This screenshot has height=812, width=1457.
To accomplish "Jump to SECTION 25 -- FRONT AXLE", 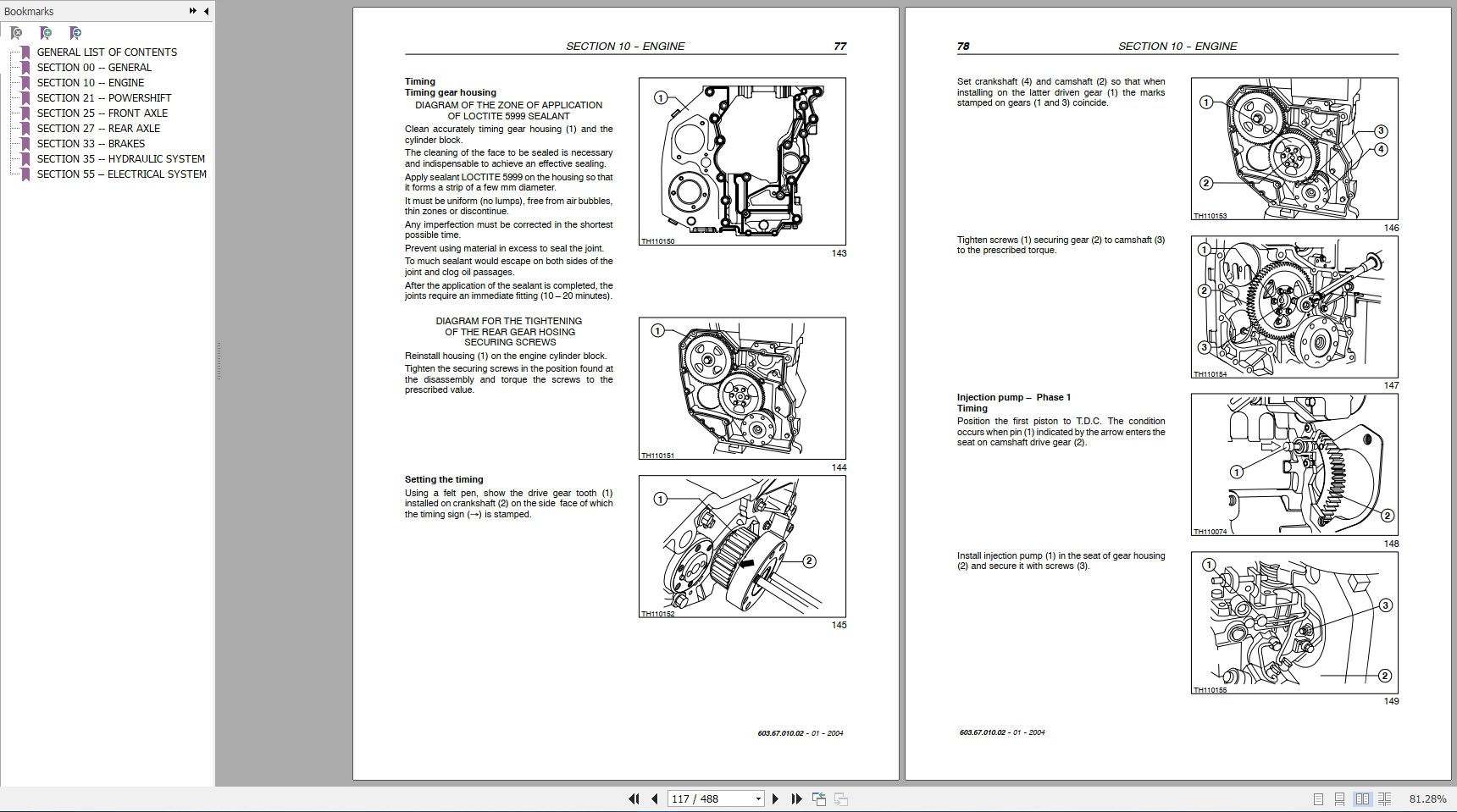I will click(102, 113).
